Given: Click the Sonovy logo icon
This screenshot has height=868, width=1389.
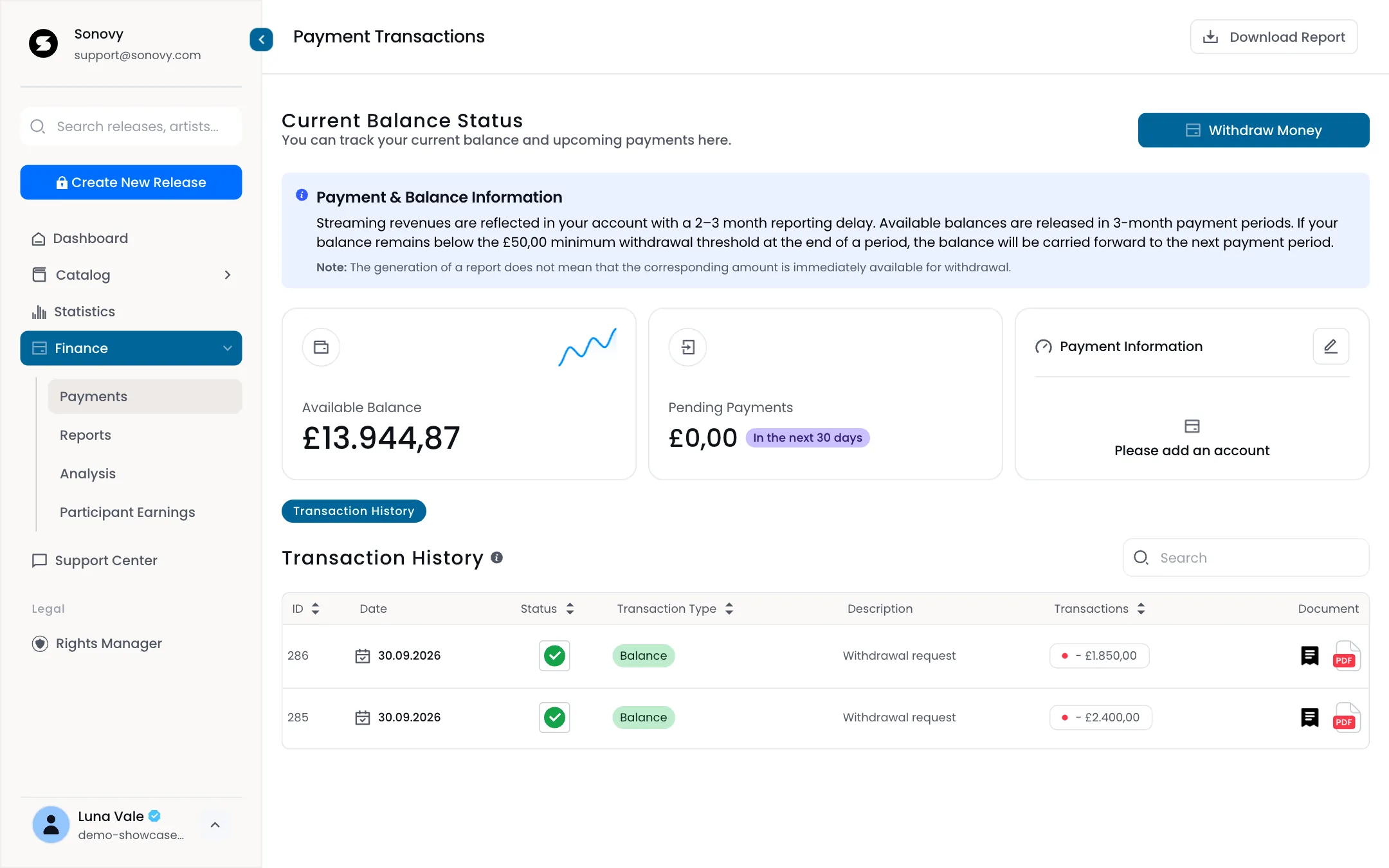Looking at the screenshot, I should (x=44, y=44).
